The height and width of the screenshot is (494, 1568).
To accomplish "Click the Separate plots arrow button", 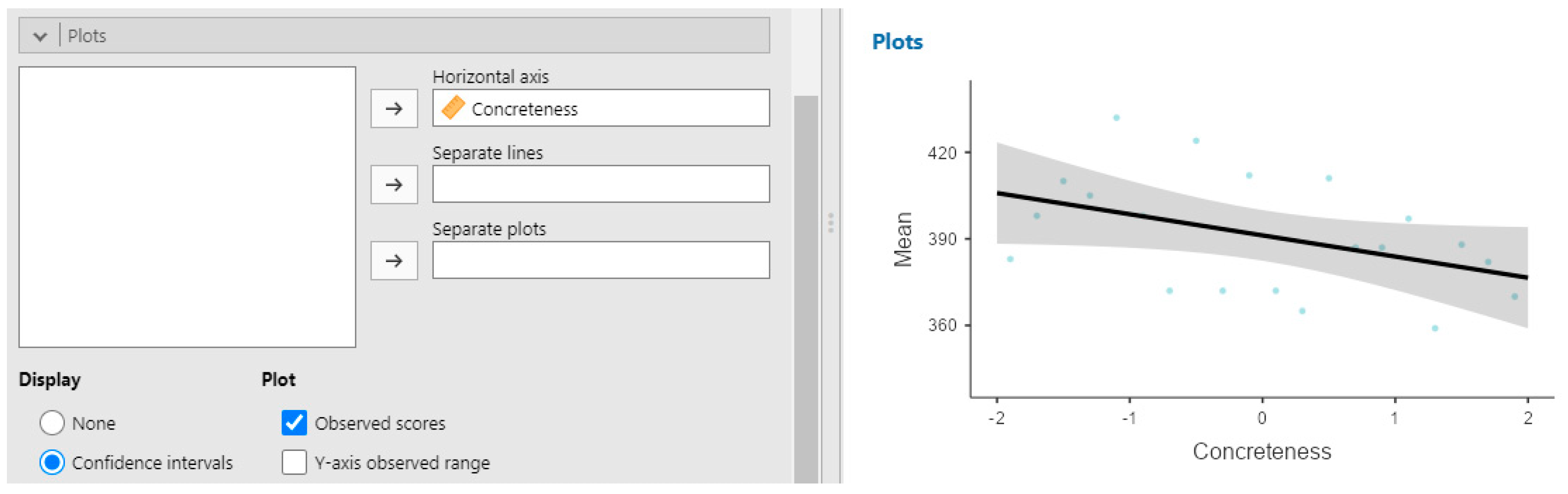I will [x=394, y=261].
